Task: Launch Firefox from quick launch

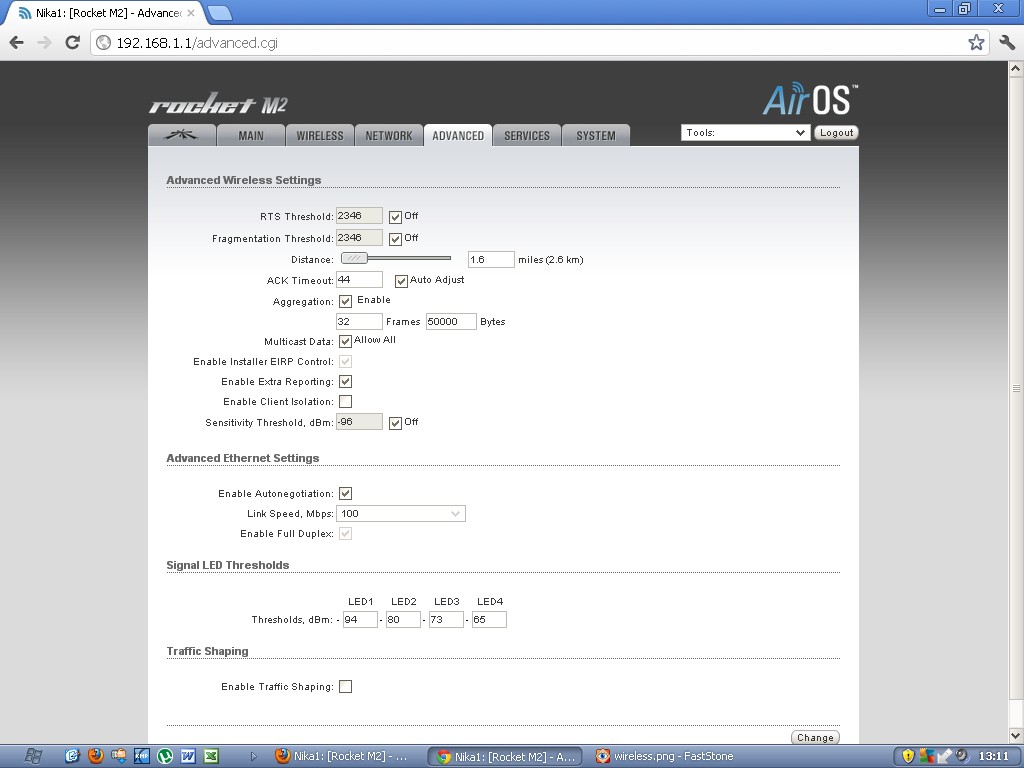Action: point(96,756)
